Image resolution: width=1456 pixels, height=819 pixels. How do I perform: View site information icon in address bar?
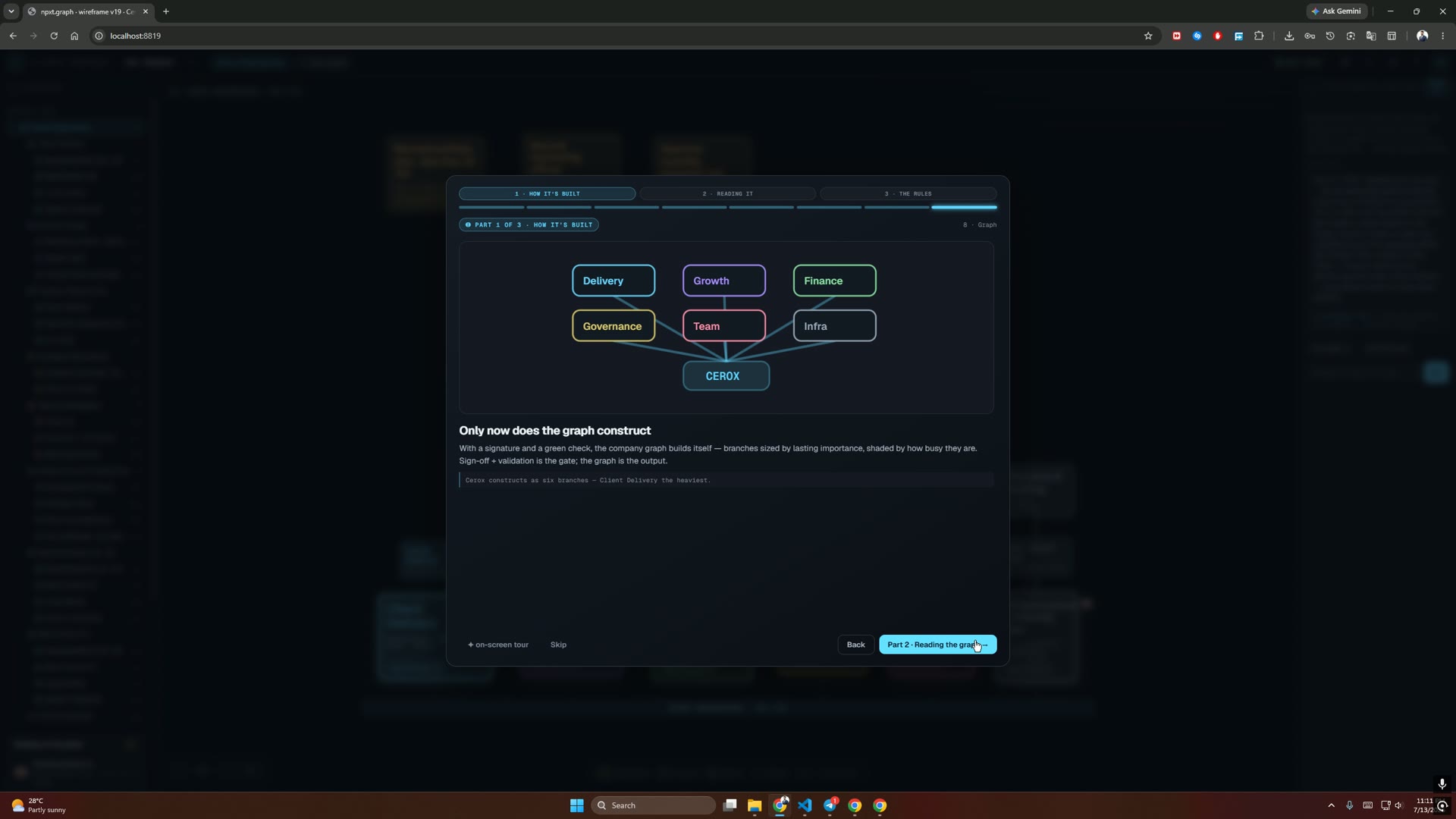point(99,36)
